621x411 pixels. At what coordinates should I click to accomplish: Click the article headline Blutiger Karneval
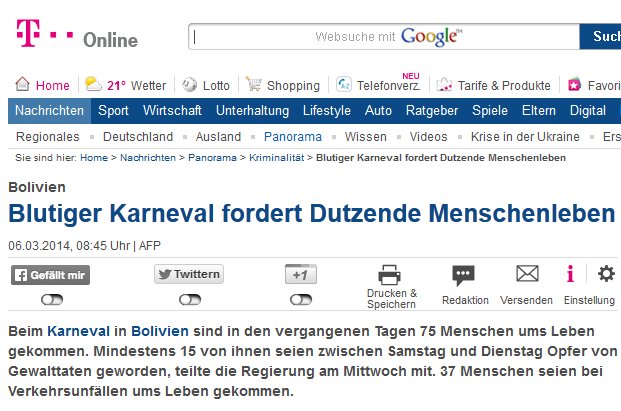point(312,213)
